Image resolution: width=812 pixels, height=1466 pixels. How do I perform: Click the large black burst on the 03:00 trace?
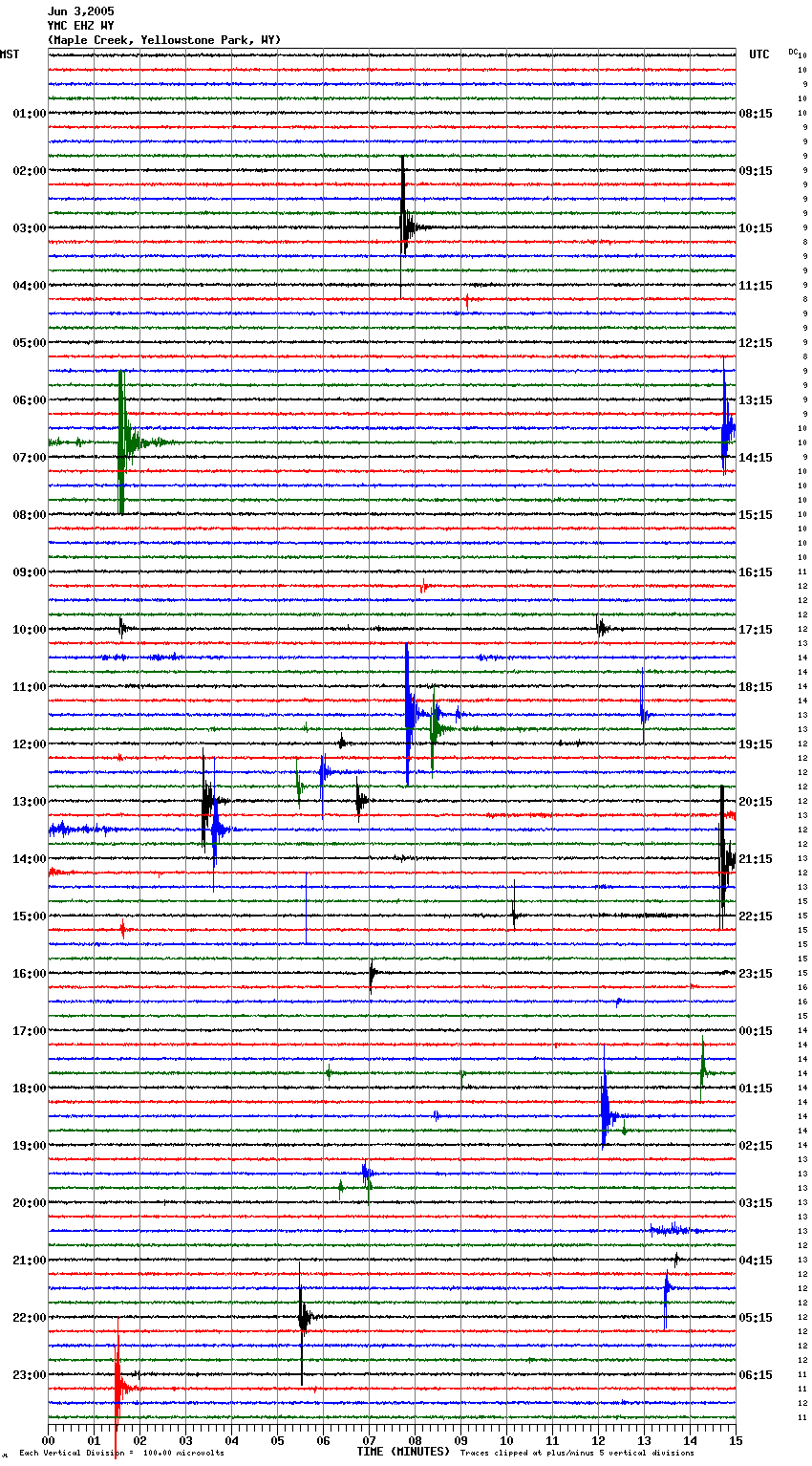405,226
